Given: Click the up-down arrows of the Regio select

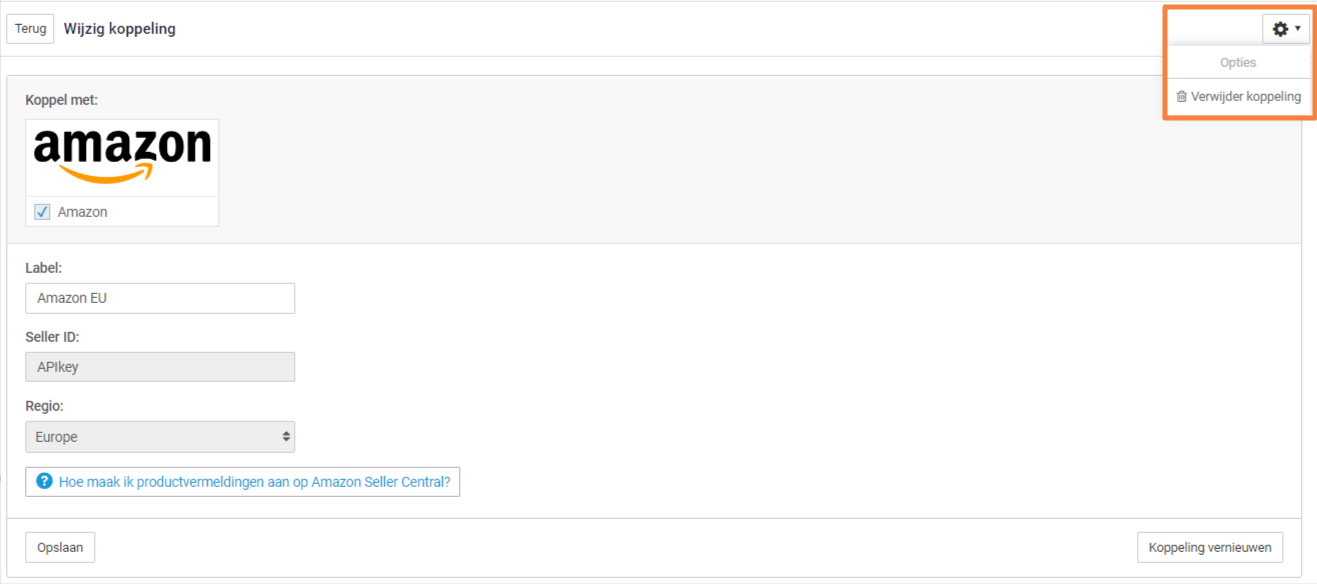Looking at the screenshot, I should 286,437.
